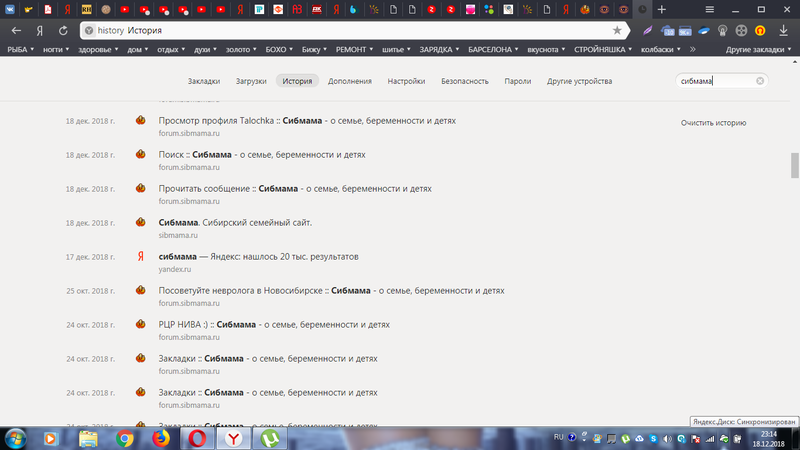Switch to Загрузки tab
800x450 pixels.
[251, 81]
